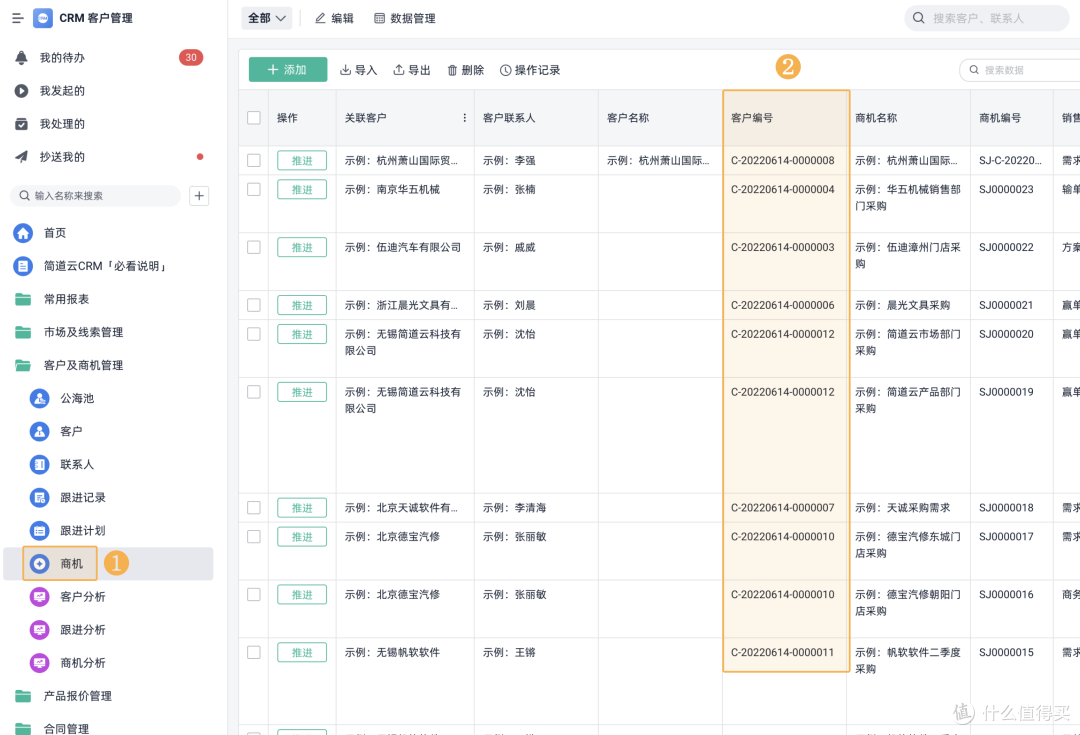The height and width of the screenshot is (735, 1080).
Task: Open 跟进分析 dashboard icon
Action: click(39, 630)
